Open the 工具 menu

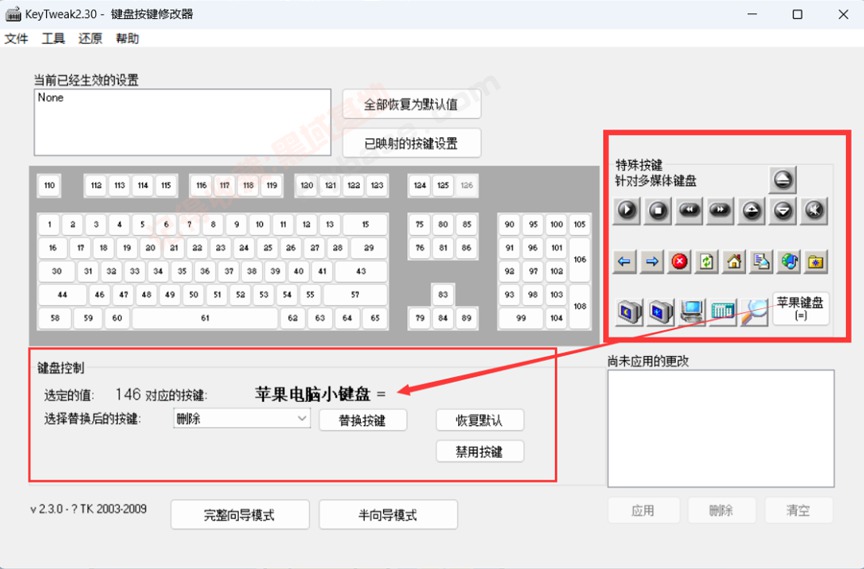[53, 39]
